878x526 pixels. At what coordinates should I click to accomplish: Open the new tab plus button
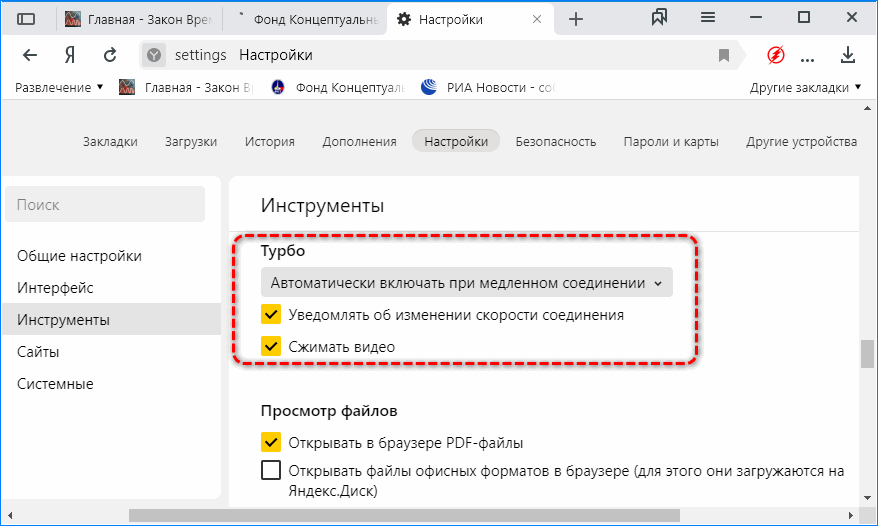click(x=576, y=19)
